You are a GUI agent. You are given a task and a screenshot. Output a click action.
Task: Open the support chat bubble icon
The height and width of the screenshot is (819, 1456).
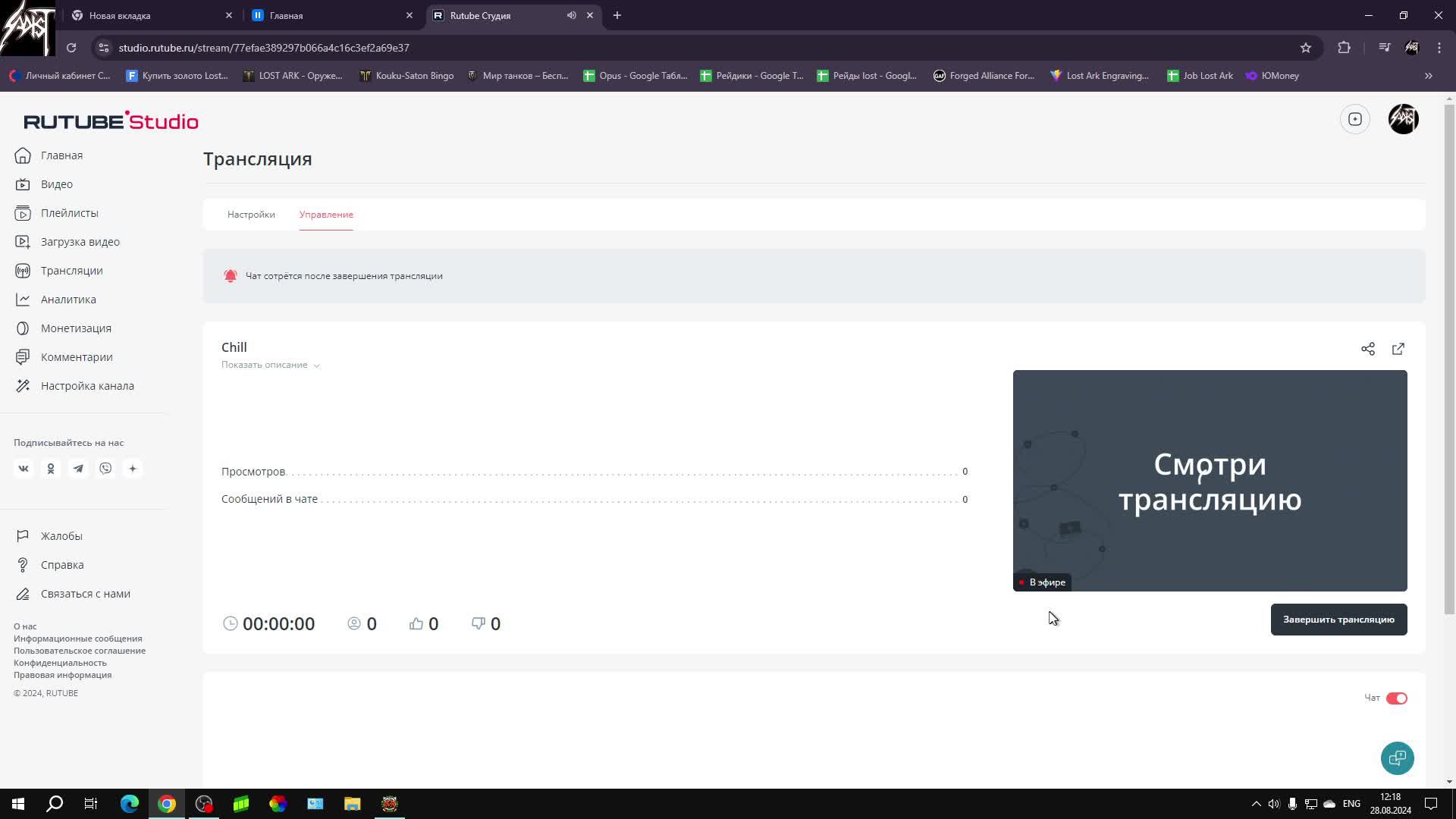click(x=1397, y=758)
